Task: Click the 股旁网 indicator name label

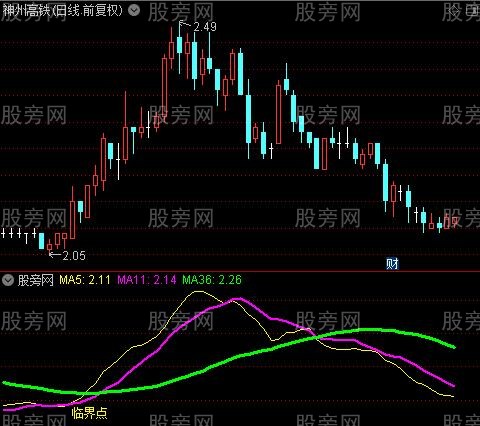Action: (36, 280)
